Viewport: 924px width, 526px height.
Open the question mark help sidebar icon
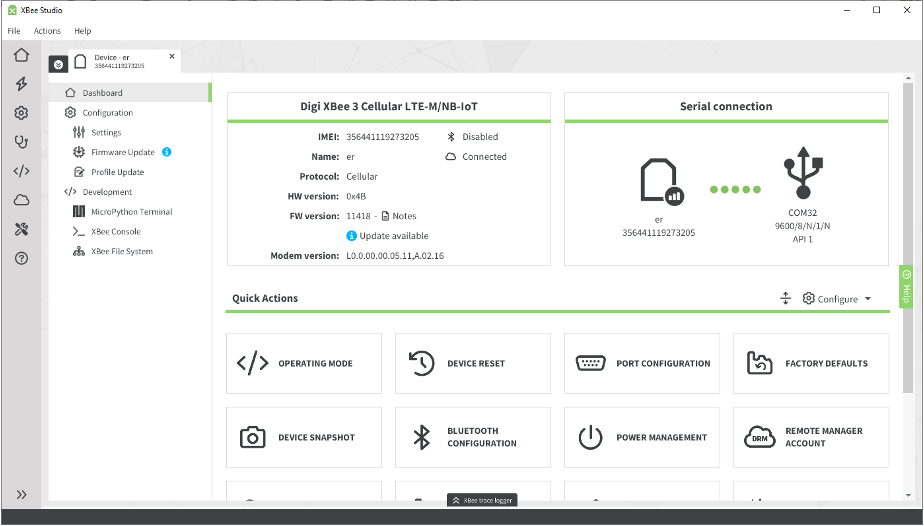pyautogui.click(x=21, y=258)
